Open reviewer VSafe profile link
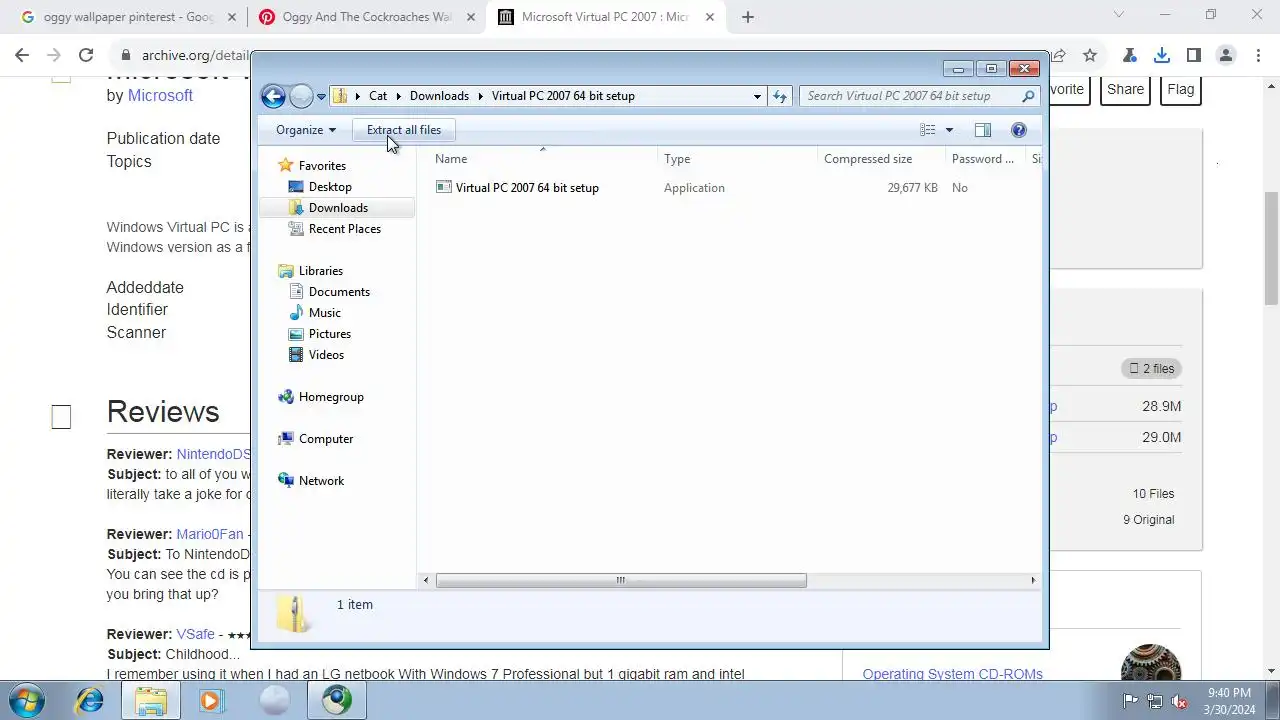The image size is (1280, 720). (196, 634)
